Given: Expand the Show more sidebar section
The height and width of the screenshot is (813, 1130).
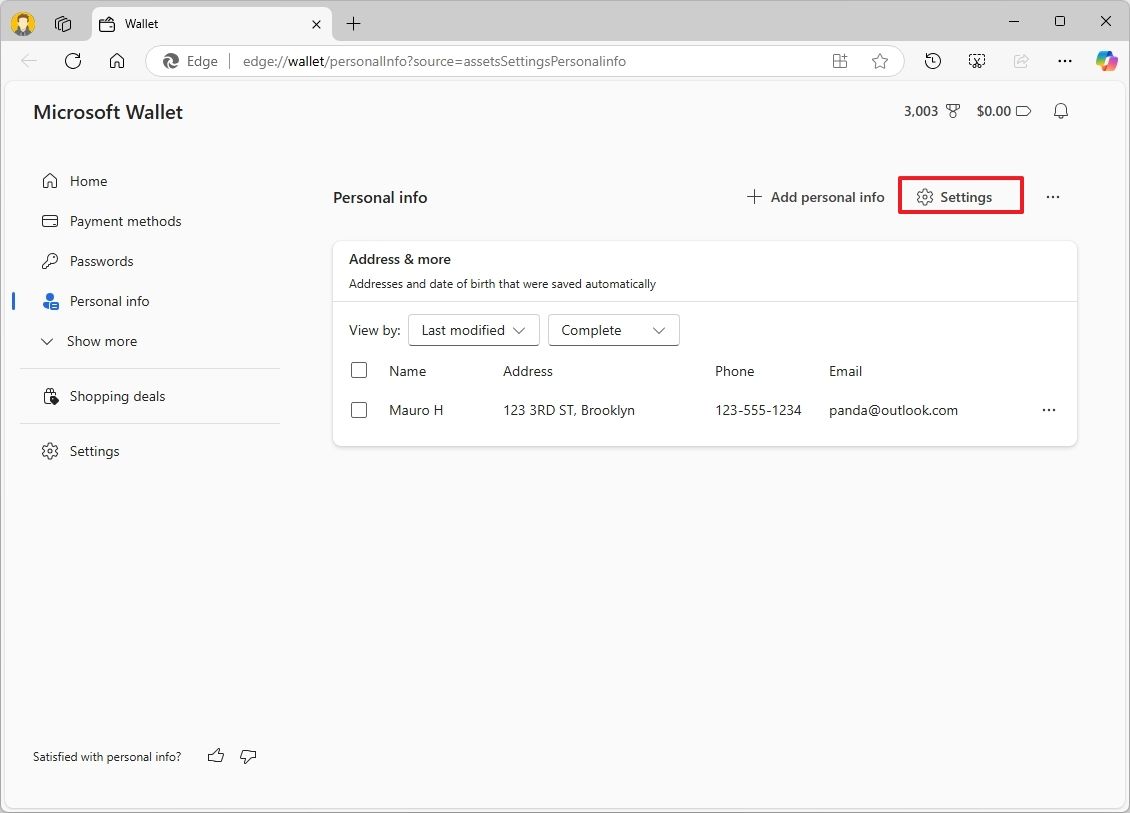Looking at the screenshot, I should [x=101, y=341].
